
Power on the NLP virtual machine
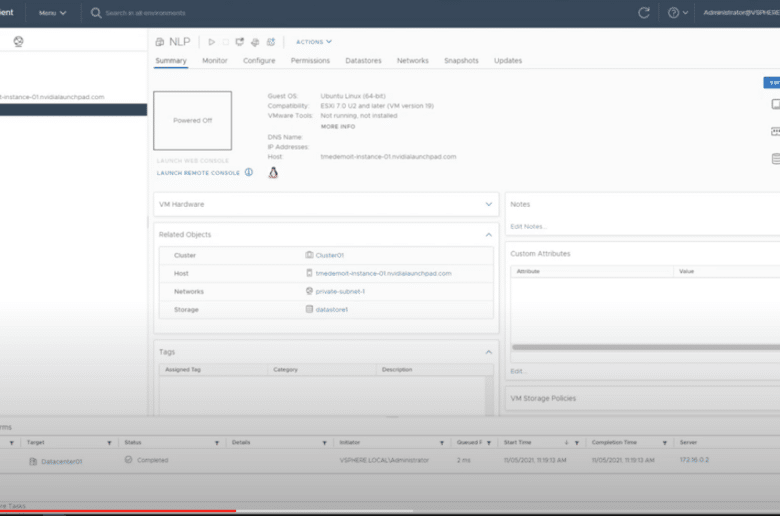tap(211, 42)
